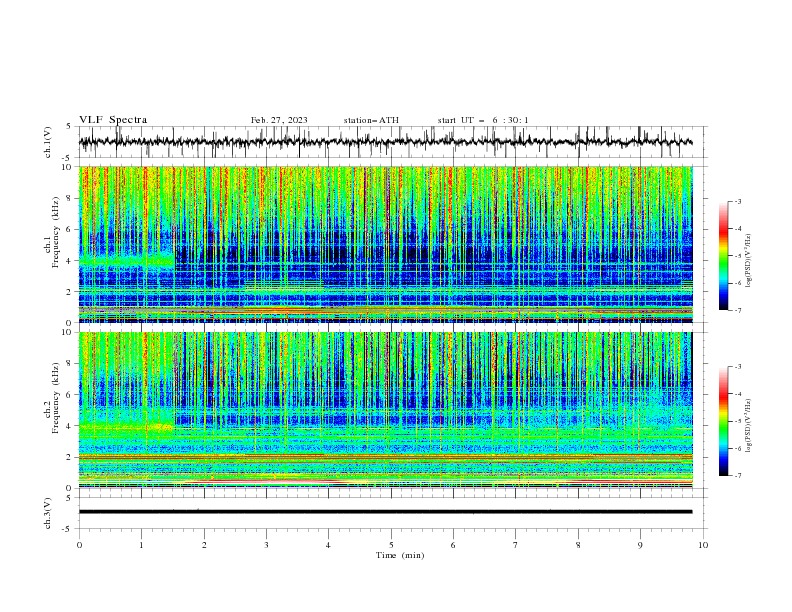
Task: Click the "ch.3(V)" waveform axis label
Action: point(48,513)
